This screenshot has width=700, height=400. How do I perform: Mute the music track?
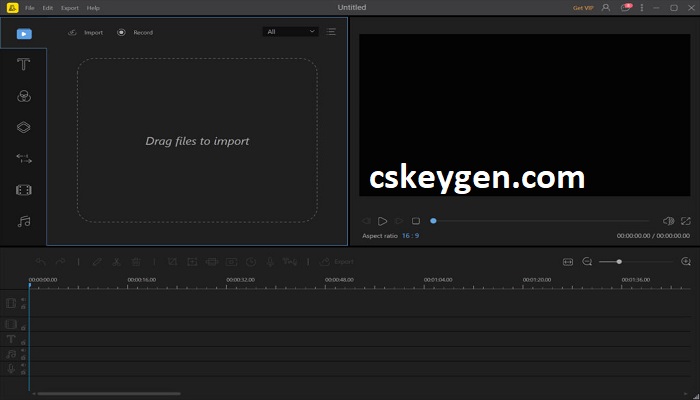23,350
